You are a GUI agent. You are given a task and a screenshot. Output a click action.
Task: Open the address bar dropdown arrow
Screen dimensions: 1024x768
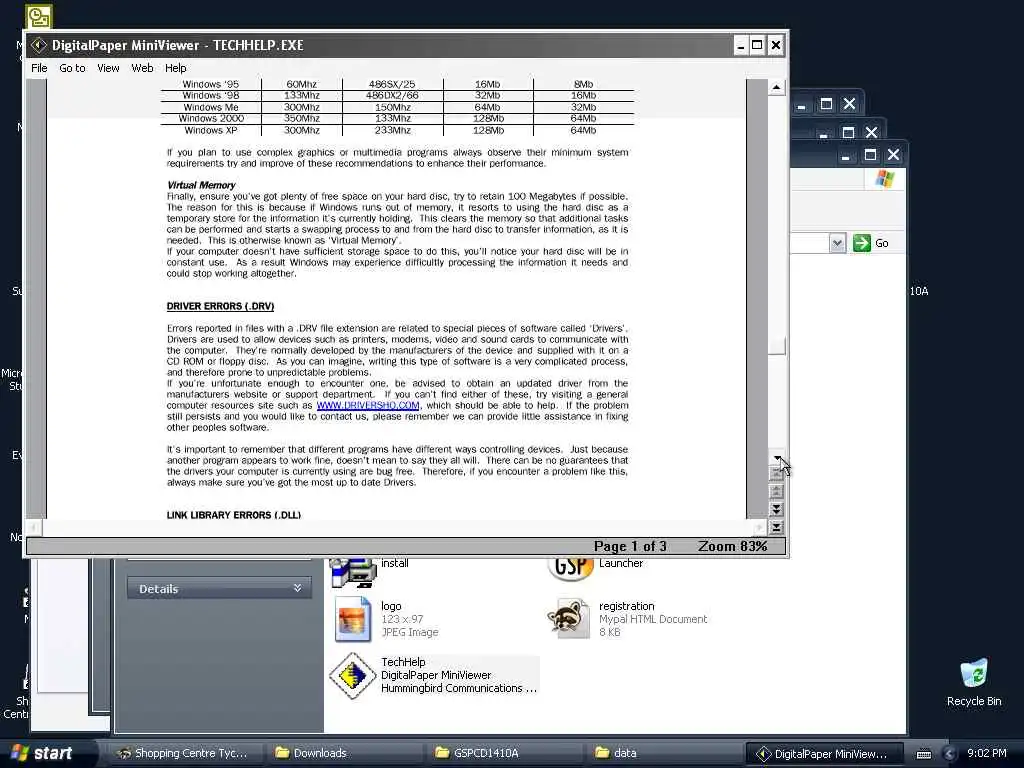pos(837,244)
